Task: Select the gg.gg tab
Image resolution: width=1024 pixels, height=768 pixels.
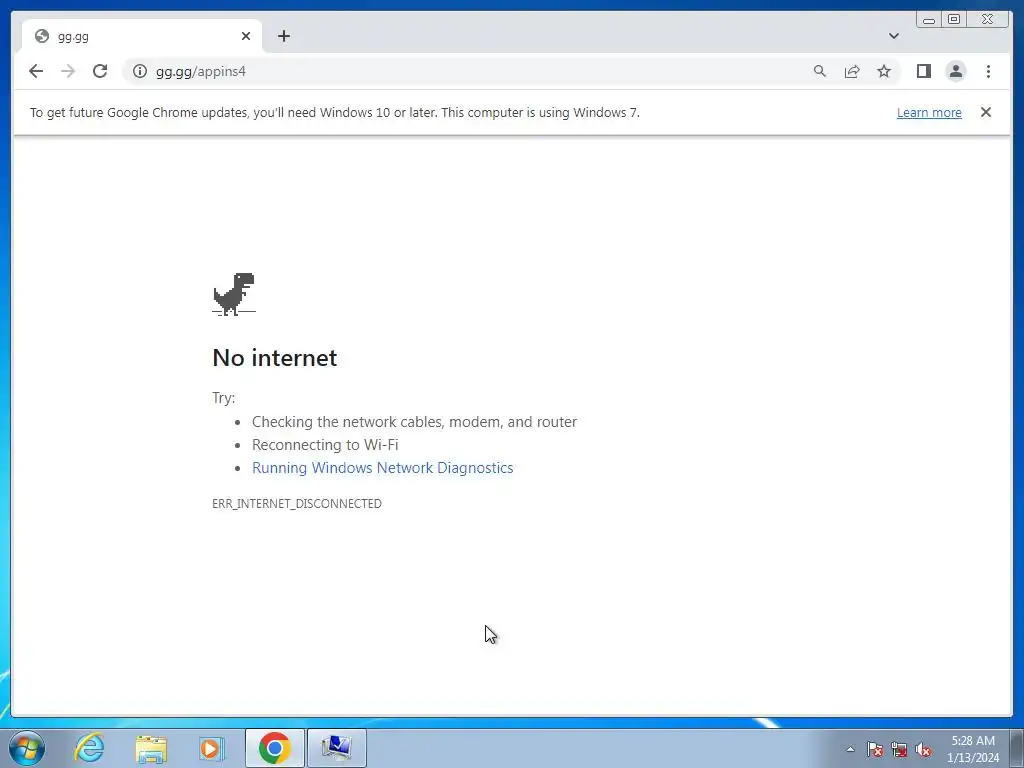Action: (x=142, y=36)
